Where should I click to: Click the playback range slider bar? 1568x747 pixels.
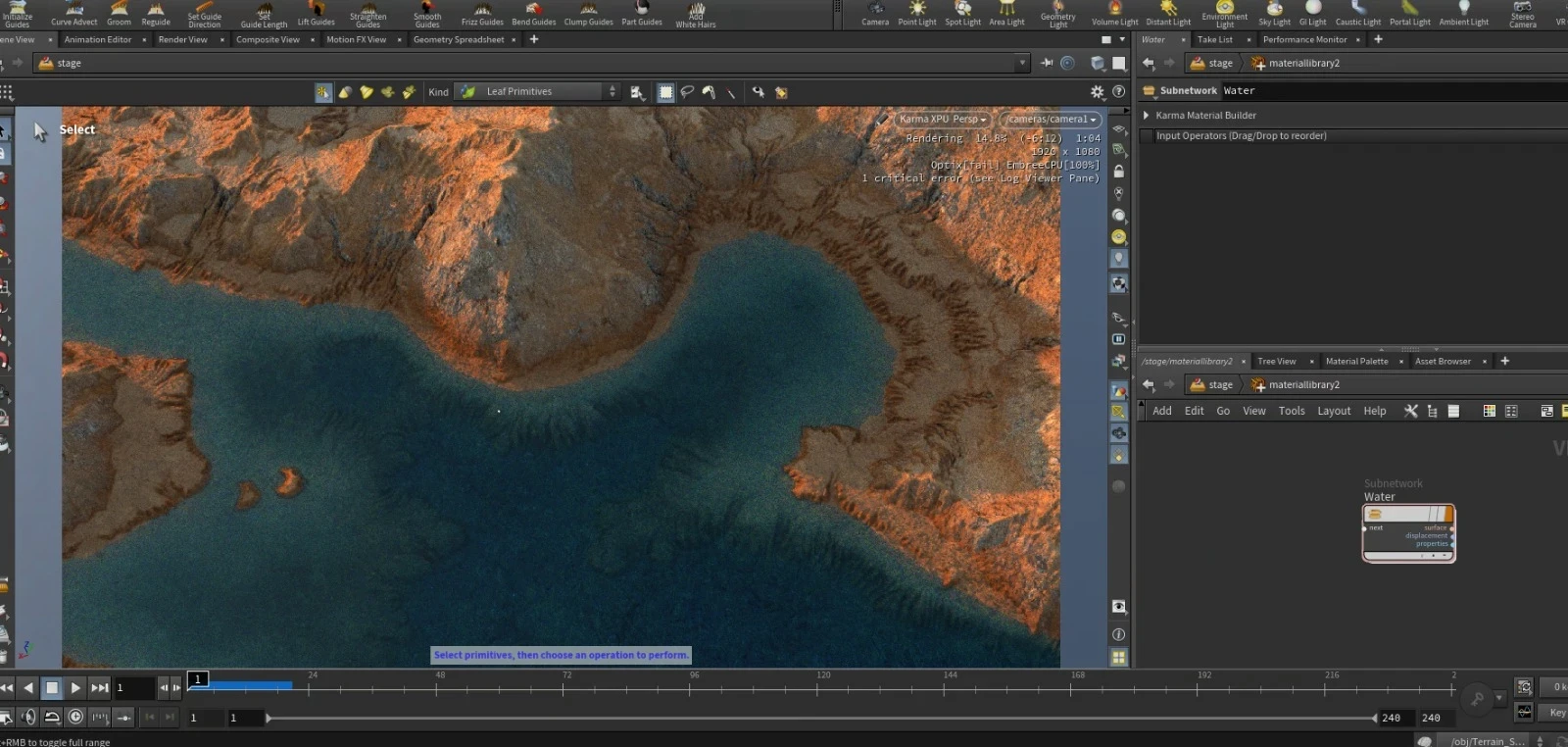tap(821, 719)
